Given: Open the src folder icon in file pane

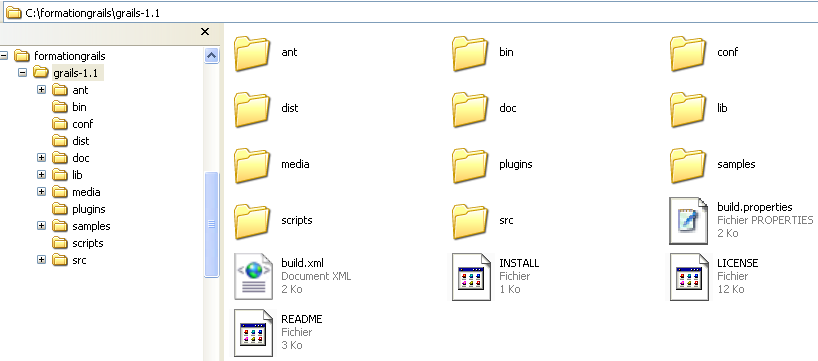Looking at the screenshot, I should pyautogui.click(x=470, y=221).
